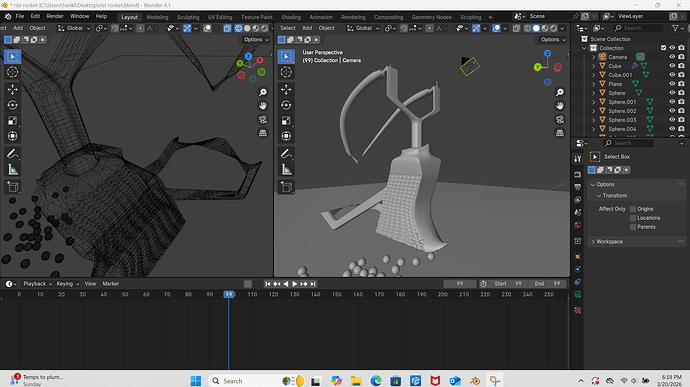
Task: Click the current frame 99 marker
Action: 229,294
